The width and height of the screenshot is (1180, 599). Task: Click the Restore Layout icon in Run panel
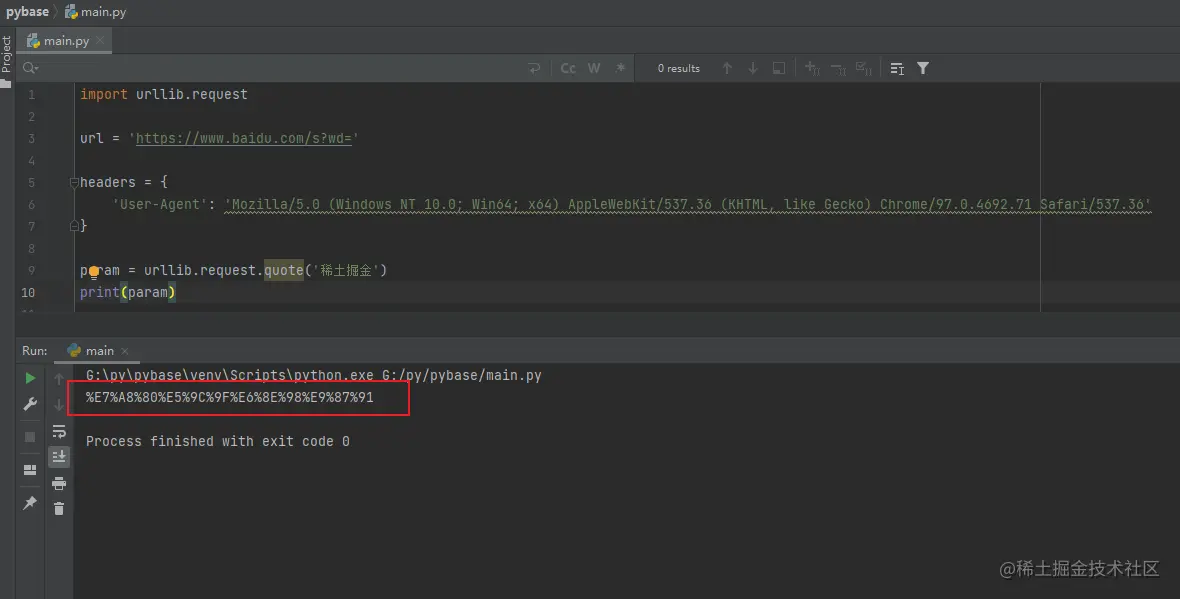click(30, 470)
